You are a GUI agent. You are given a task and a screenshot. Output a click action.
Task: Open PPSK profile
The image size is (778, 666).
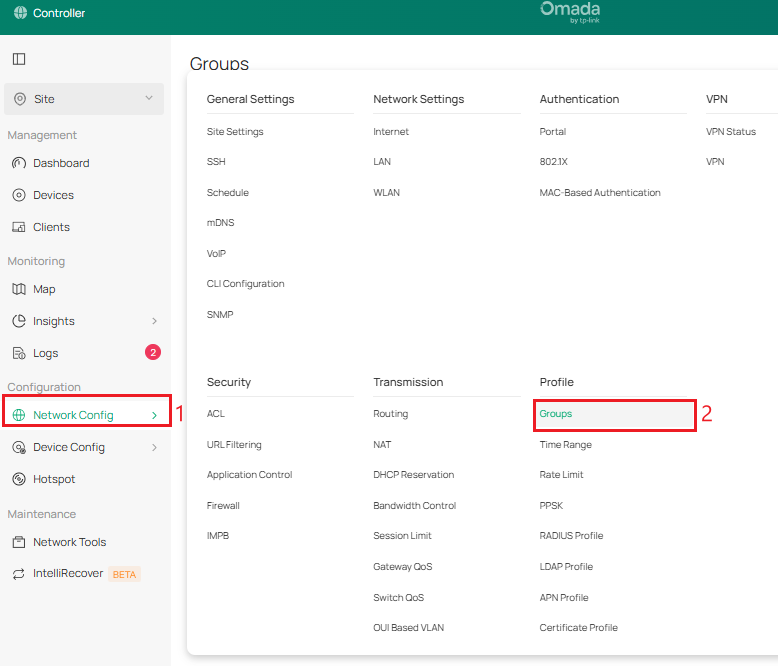(x=551, y=506)
